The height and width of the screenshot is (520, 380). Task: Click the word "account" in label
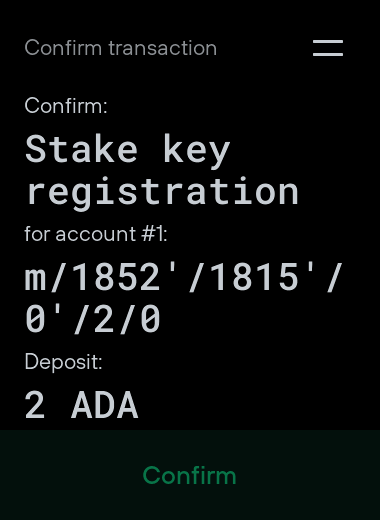coord(96,234)
